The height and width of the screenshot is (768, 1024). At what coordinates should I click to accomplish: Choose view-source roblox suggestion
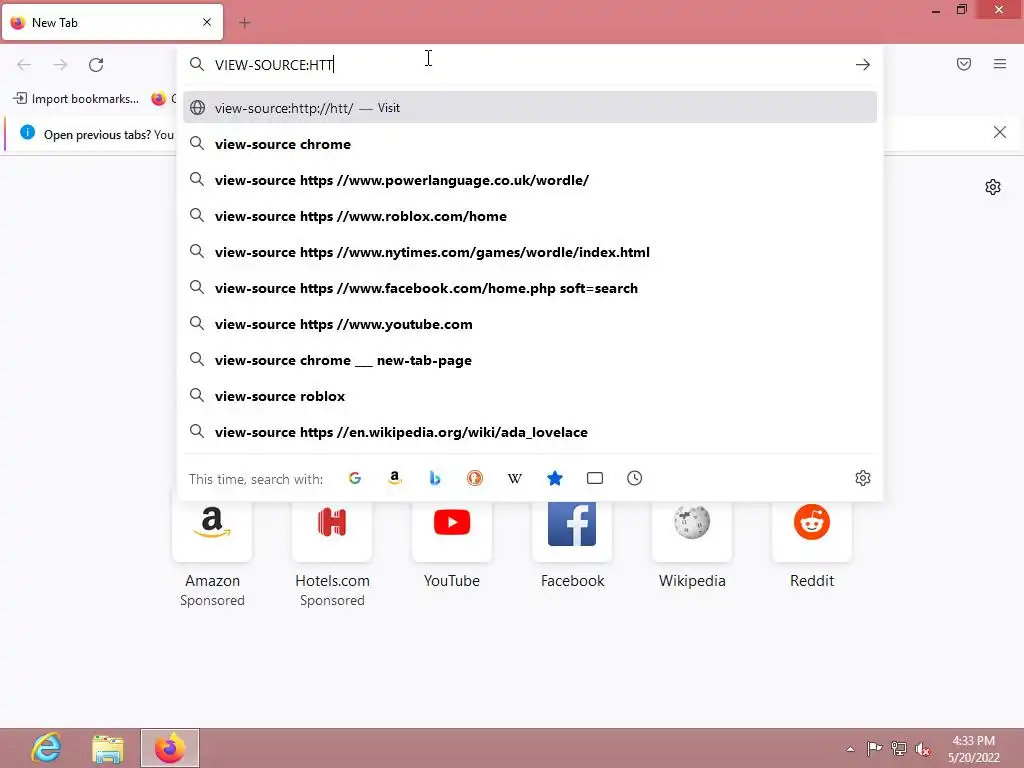point(530,396)
